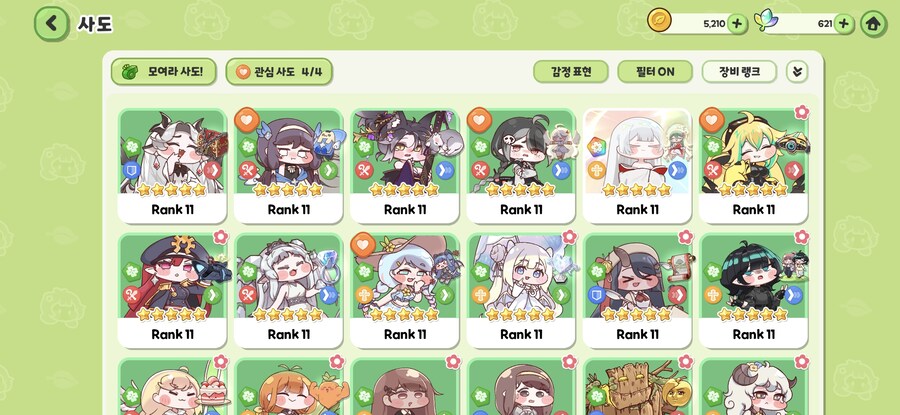
Task: Tap the butterfly crystal currency icon
Action: coord(765,21)
